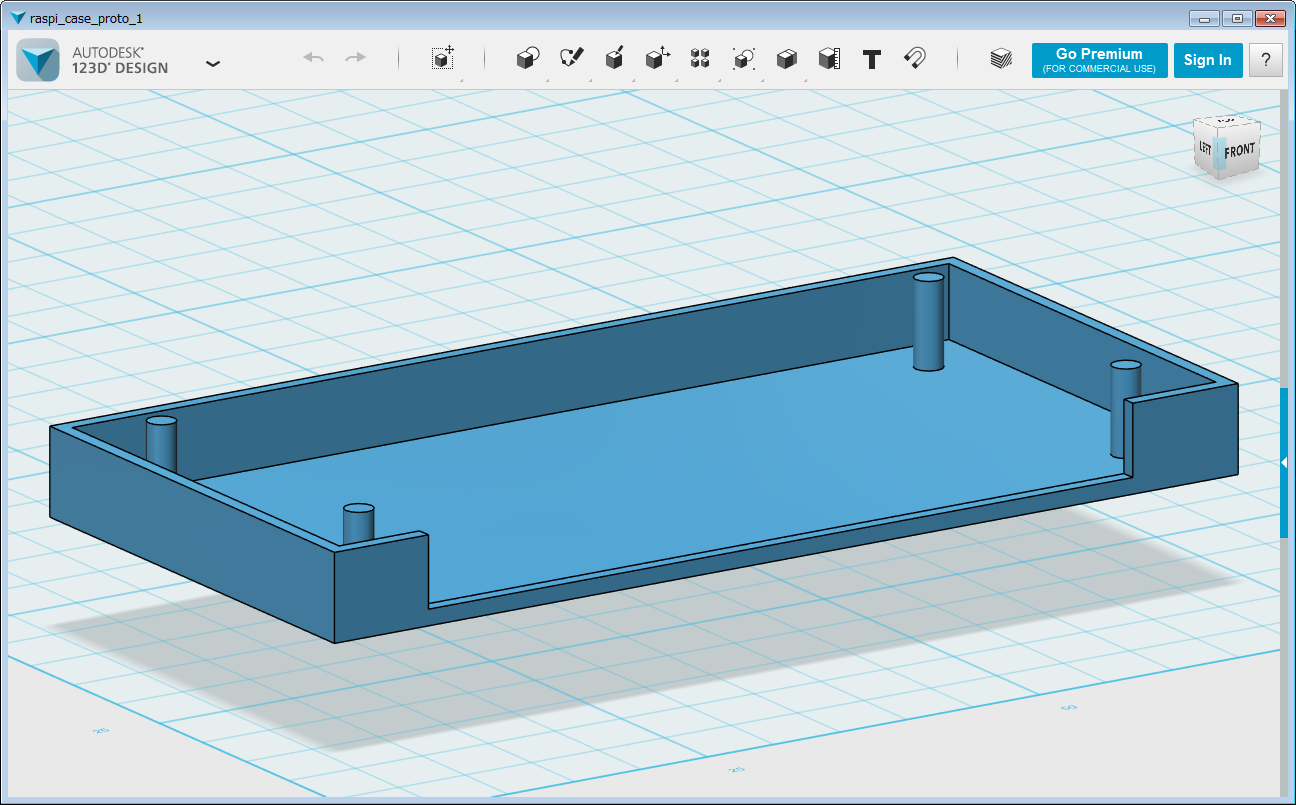
Task: Toggle the Snap magnet tool
Action: [x=914, y=59]
